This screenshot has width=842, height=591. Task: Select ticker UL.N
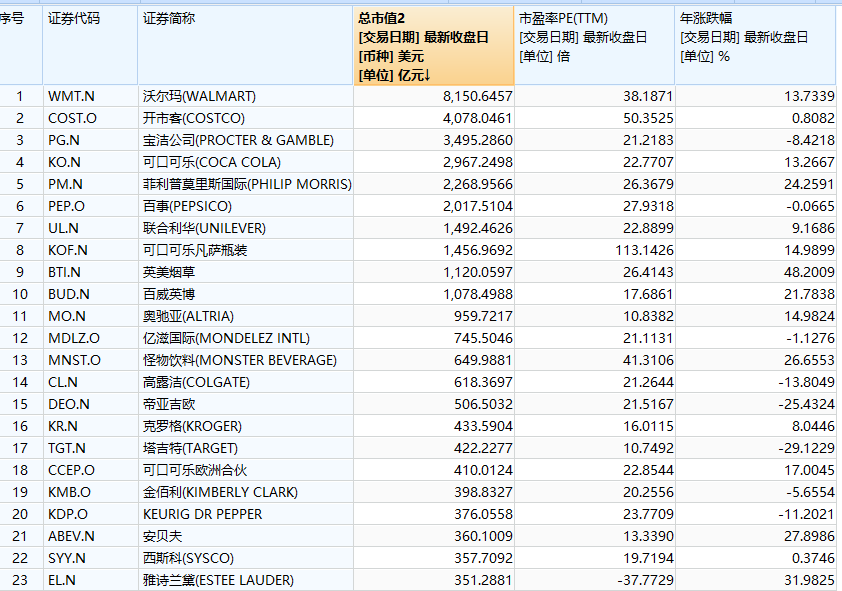point(63,229)
